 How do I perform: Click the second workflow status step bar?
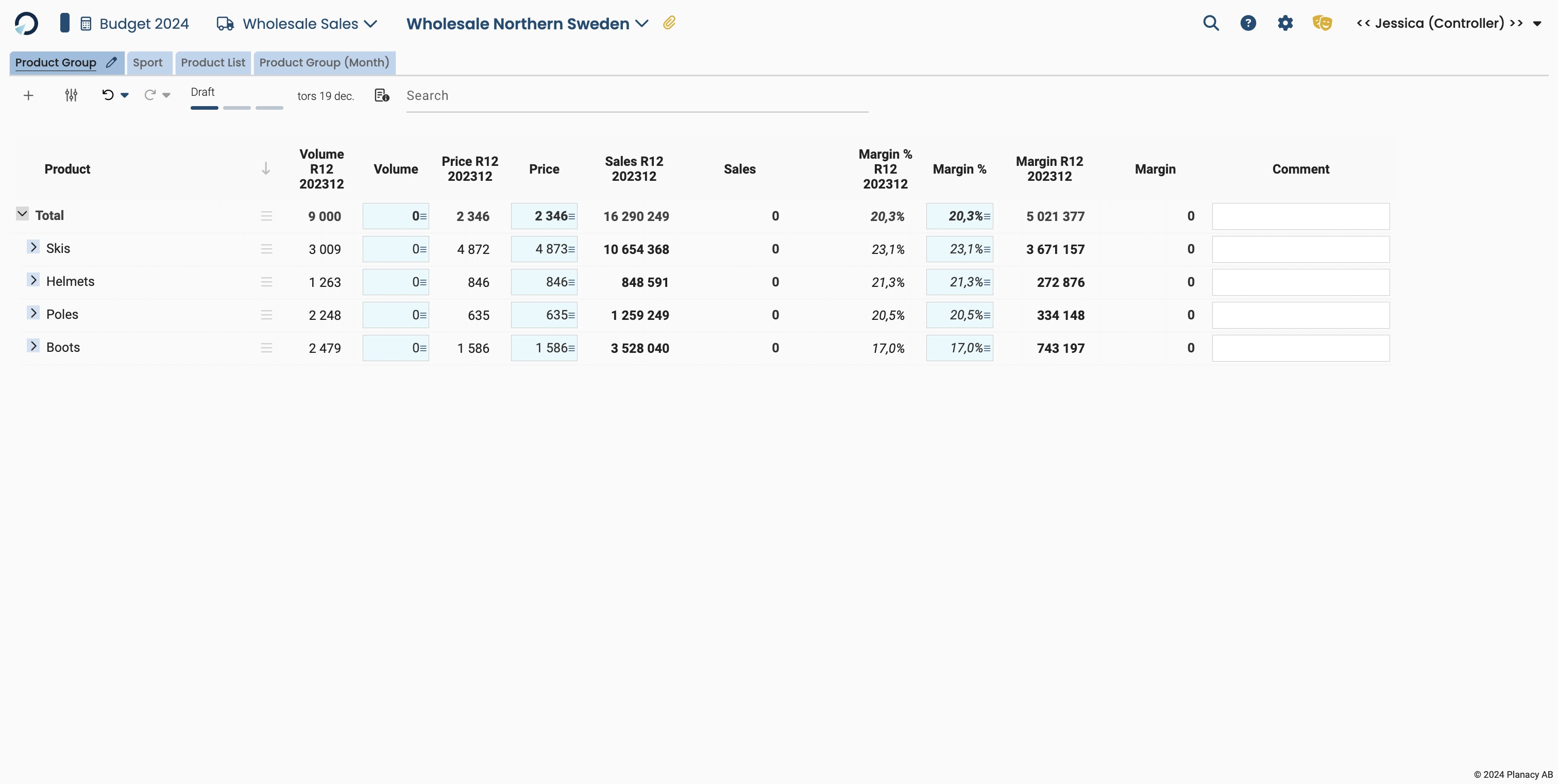point(236,108)
